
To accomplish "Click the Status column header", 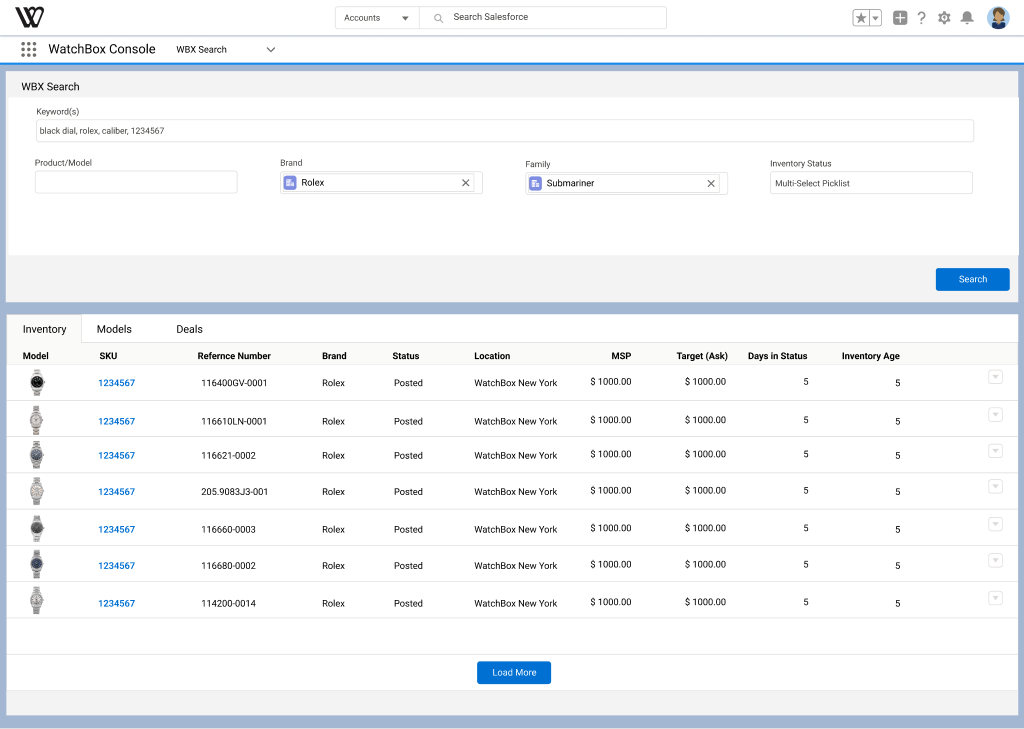I will [406, 356].
